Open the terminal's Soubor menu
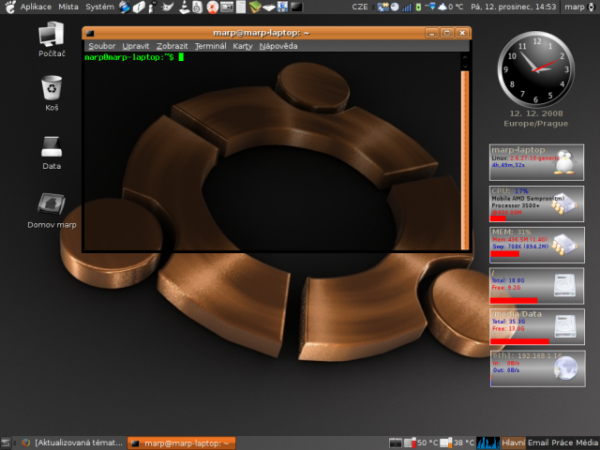The width and height of the screenshot is (600, 450). [101, 46]
